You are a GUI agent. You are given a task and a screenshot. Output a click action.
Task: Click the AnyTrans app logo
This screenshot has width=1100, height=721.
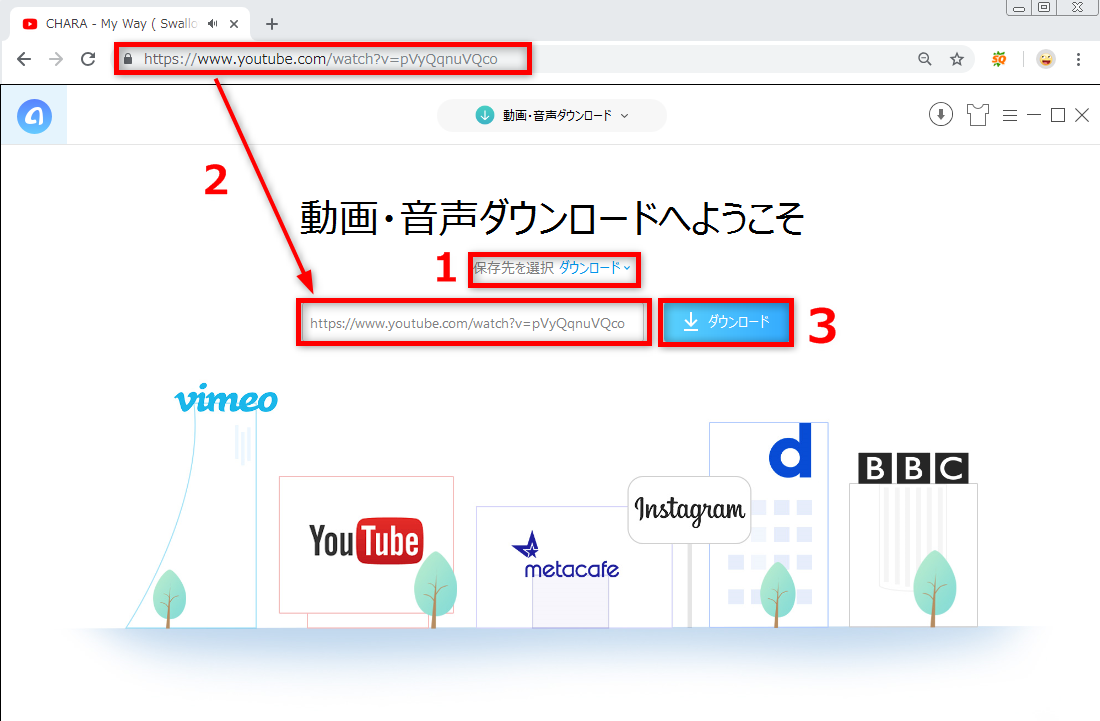tap(34, 116)
